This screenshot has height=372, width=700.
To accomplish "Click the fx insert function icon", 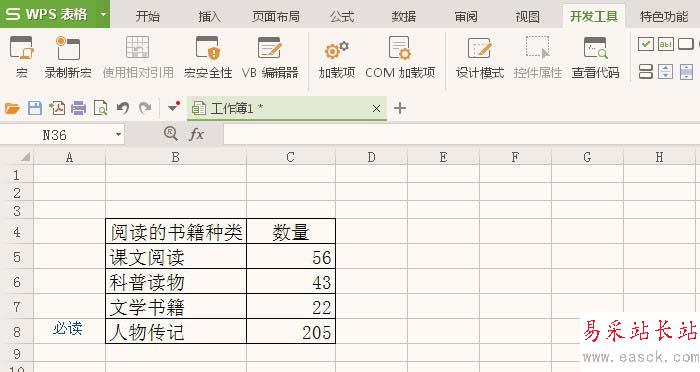I will tap(196, 134).
